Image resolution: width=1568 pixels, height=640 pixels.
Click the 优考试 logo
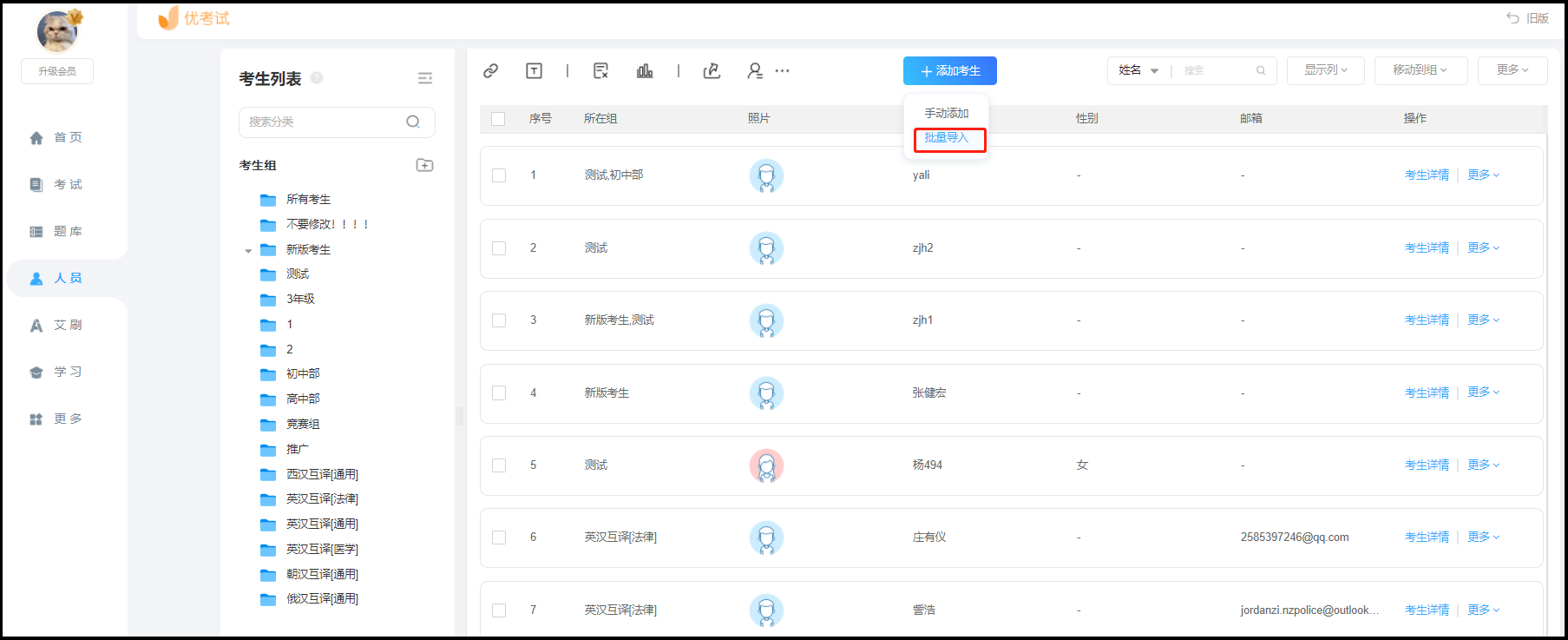(x=194, y=18)
